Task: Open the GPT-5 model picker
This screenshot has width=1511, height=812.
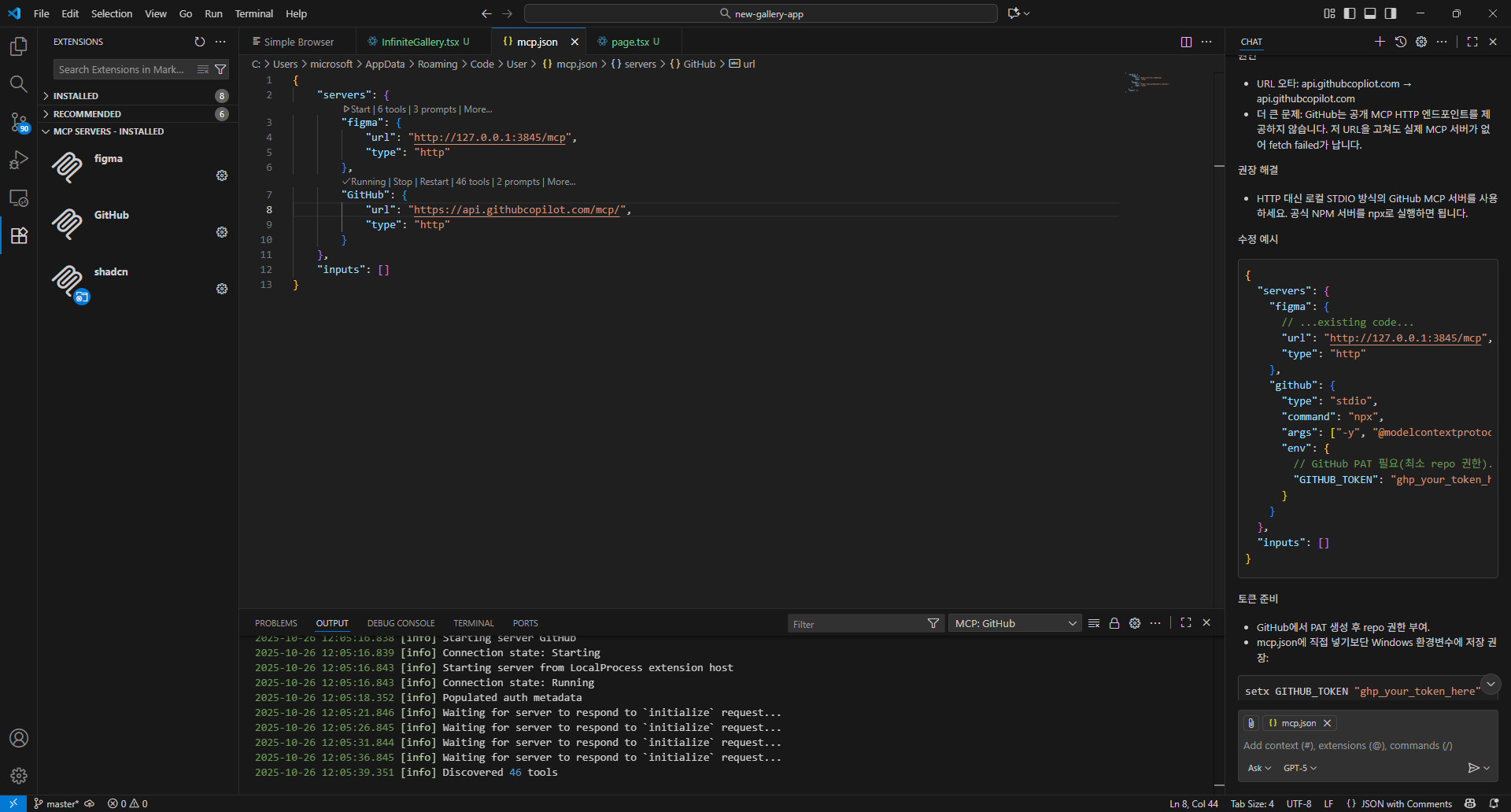Action: (x=1299, y=768)
